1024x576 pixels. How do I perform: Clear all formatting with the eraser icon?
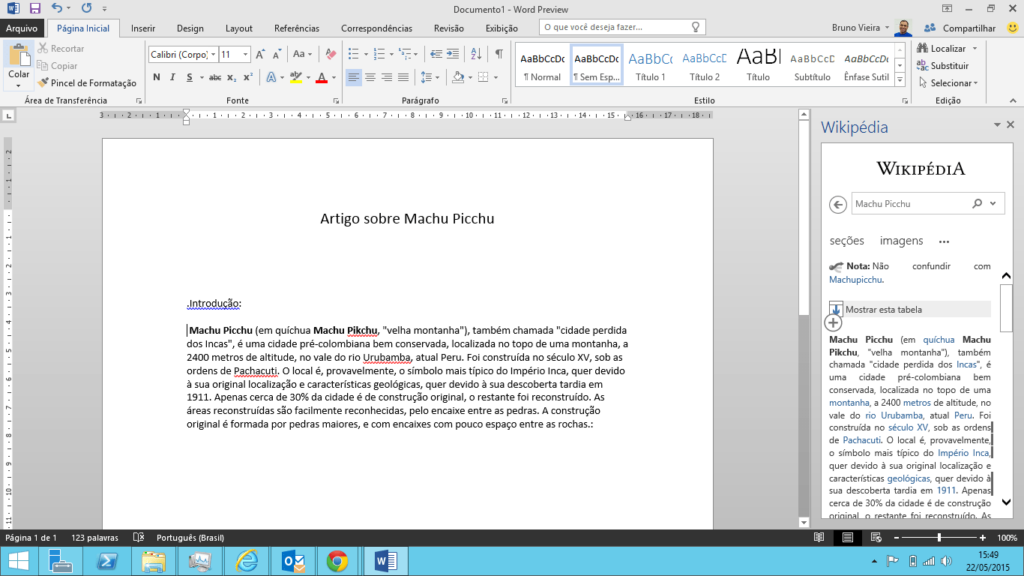click(330, 54)
